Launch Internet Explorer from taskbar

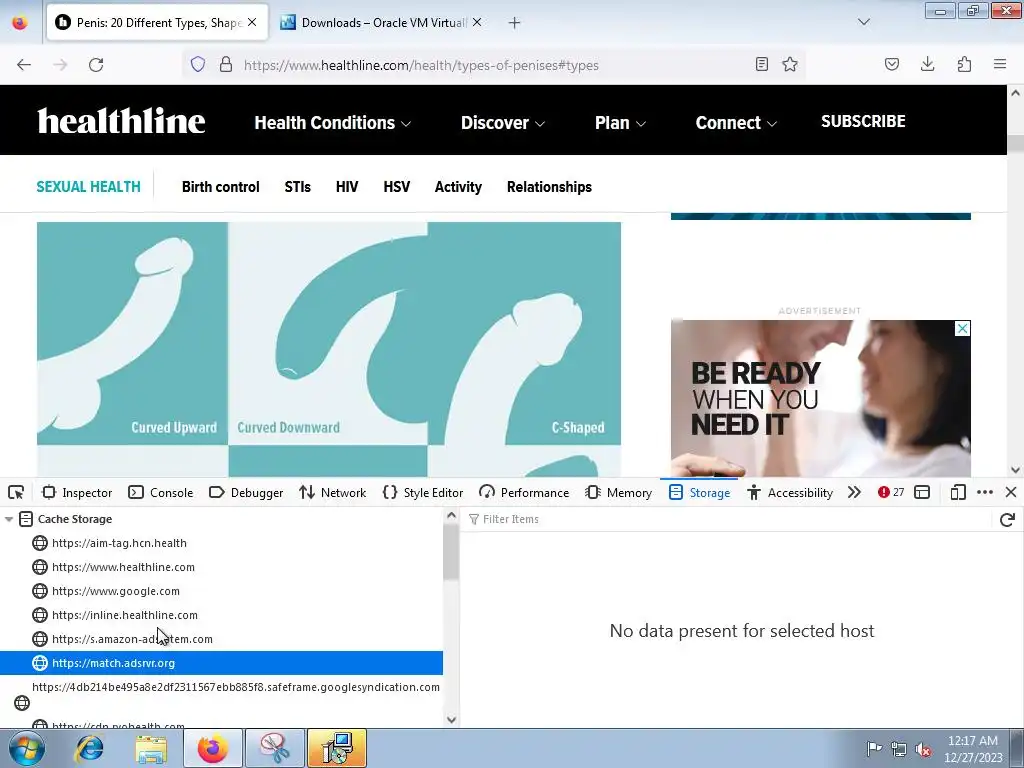tap(89, 748)
